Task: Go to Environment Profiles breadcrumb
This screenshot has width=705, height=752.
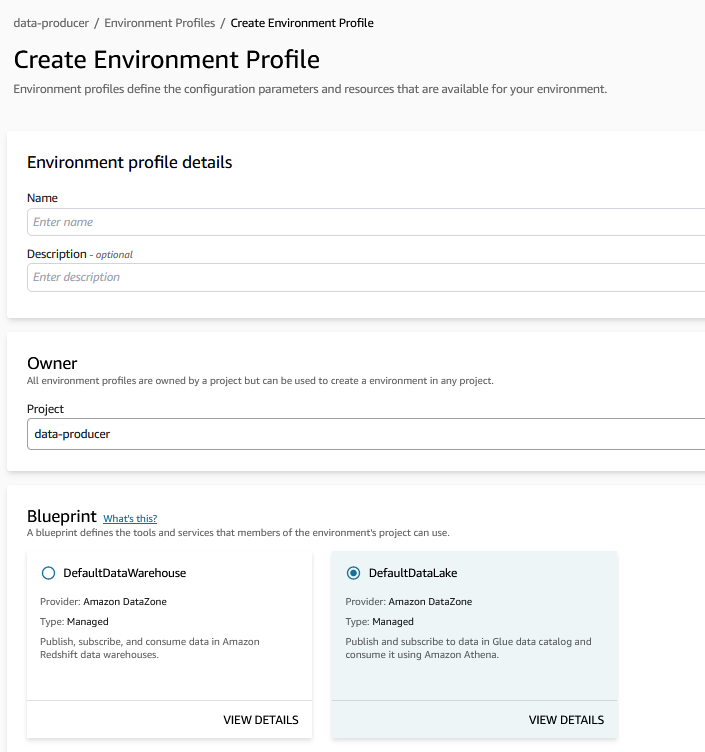Action: point(159,22)
